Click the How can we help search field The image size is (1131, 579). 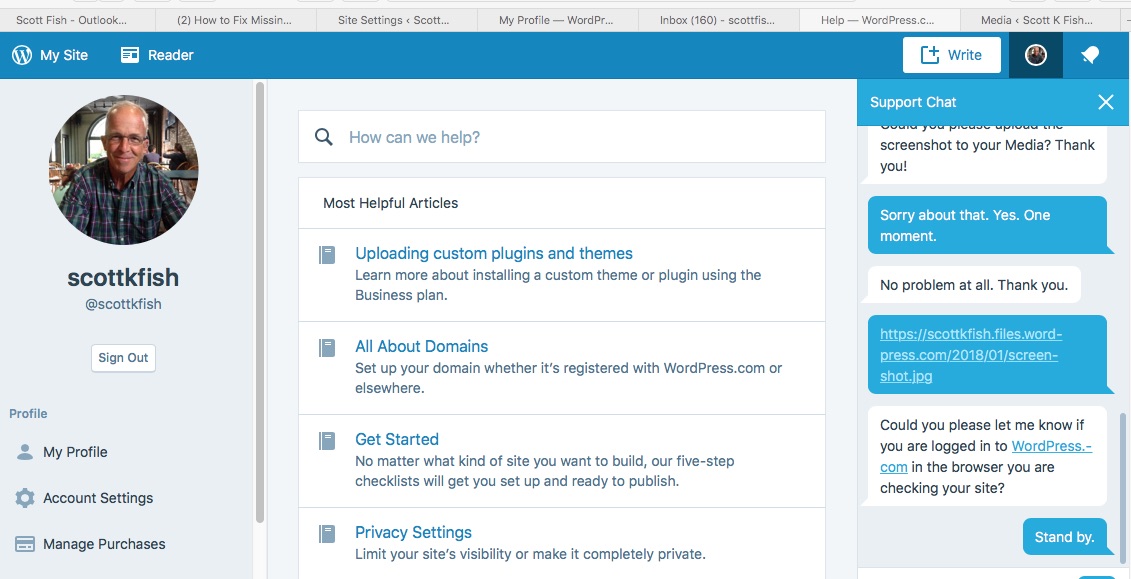tap(580, 137)
